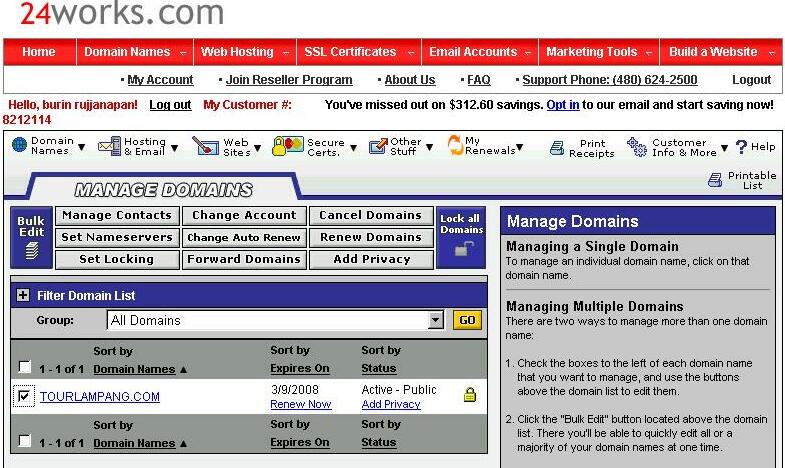The image size is (785, 468).
Task: Click the Change Account button
Action: [244, 216]
